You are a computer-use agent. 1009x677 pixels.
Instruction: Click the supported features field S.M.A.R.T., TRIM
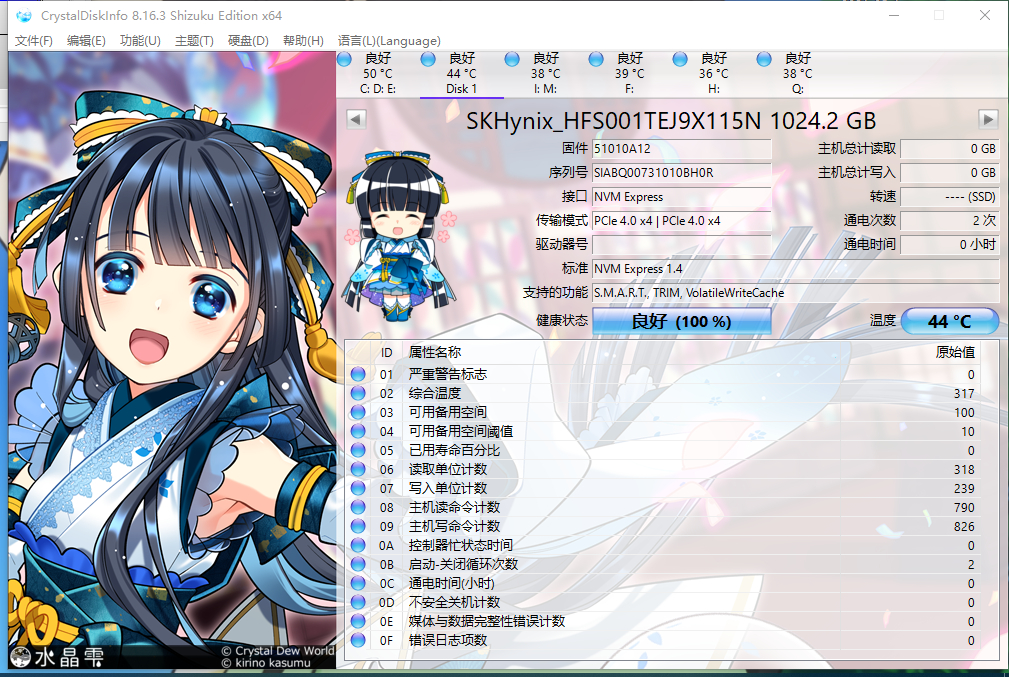[795, 293]
